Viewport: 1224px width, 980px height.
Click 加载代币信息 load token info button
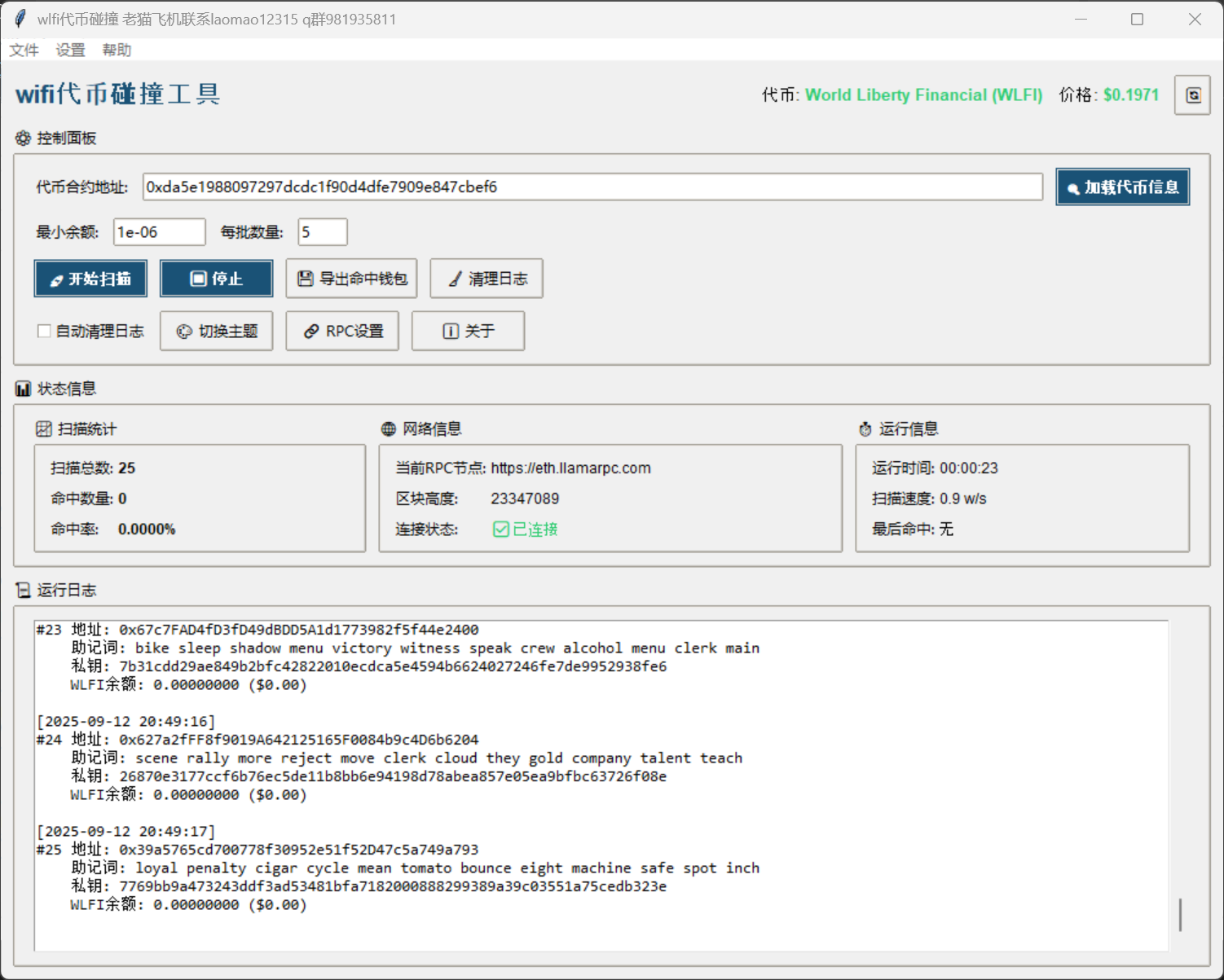[x=1122, y=187]
